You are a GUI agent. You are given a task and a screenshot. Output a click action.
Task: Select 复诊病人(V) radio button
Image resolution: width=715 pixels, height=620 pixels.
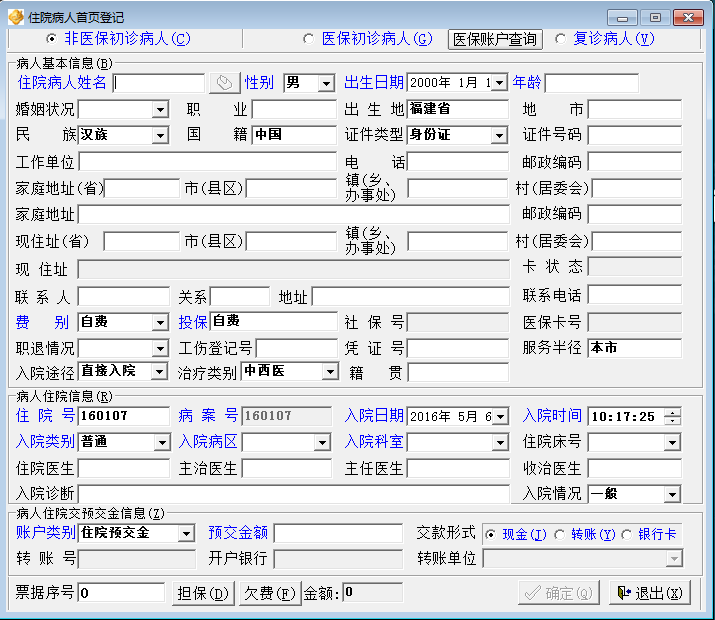click(560, 39)
